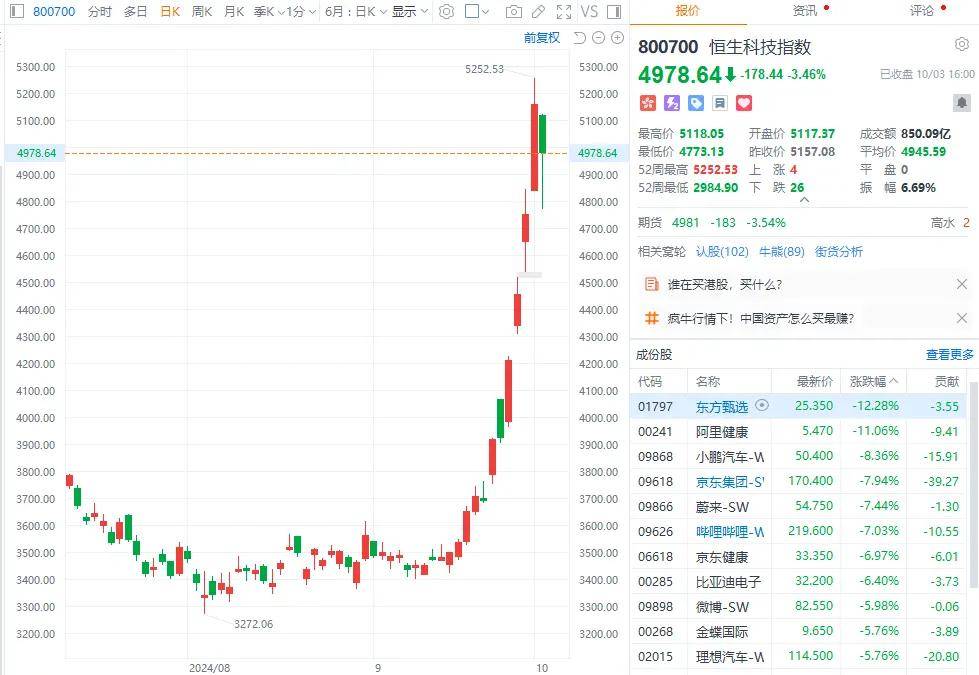Select the 周K chart period
This screenshot has height=675, width=979.
pyautogui.click(x=201, y=12)
